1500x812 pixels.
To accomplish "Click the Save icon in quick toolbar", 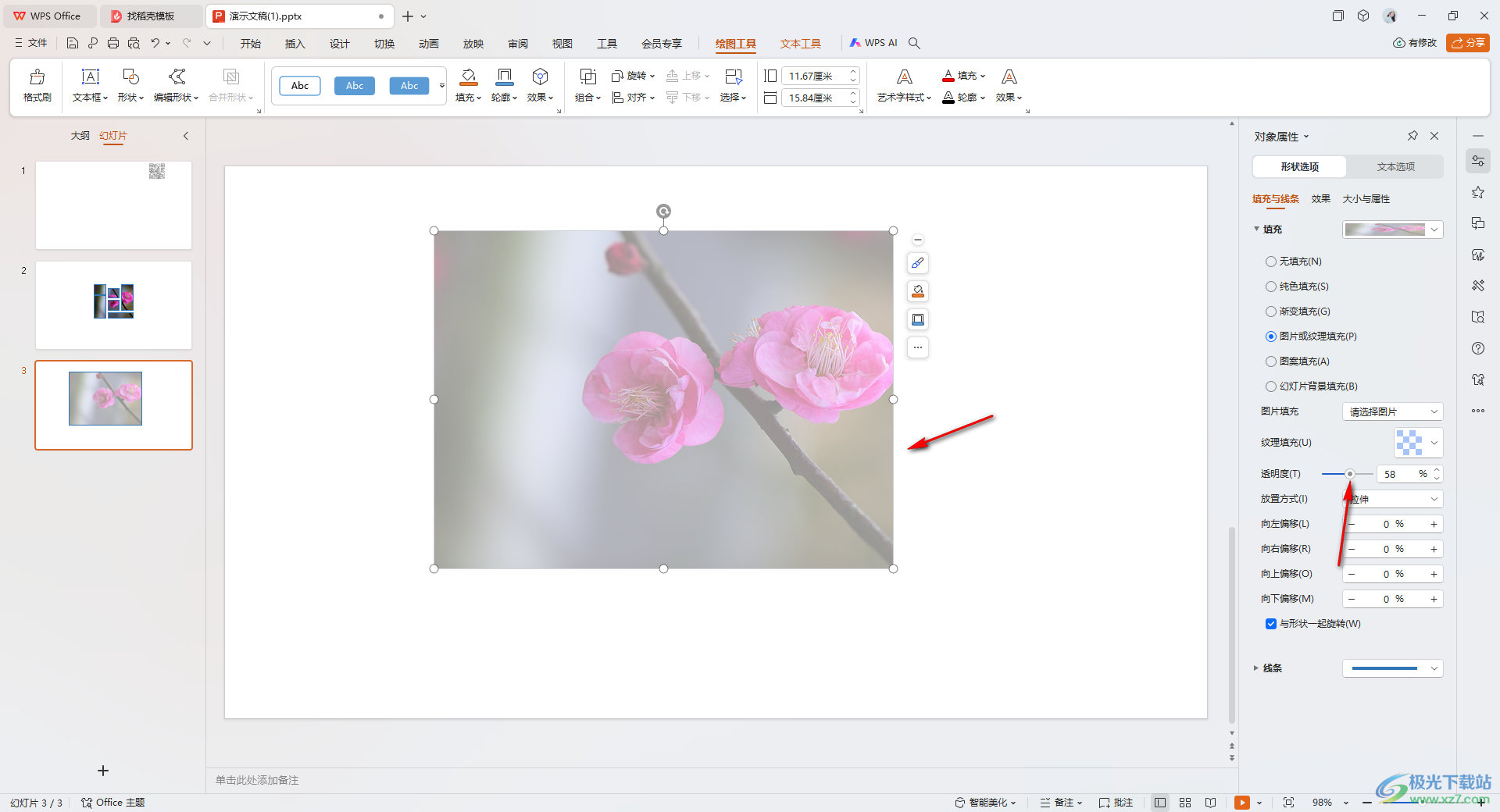I will pos(73,44).
